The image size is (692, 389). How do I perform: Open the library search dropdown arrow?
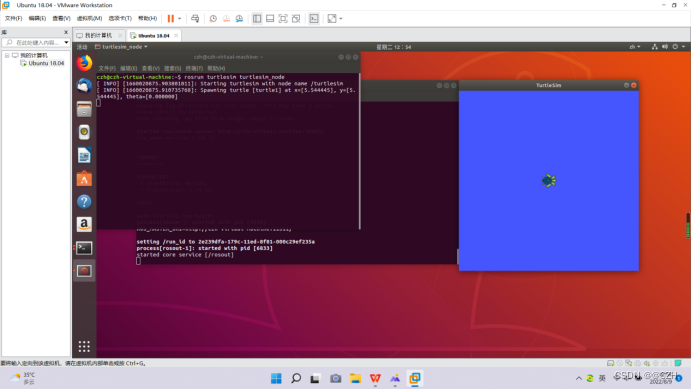(x=66, y=42)
